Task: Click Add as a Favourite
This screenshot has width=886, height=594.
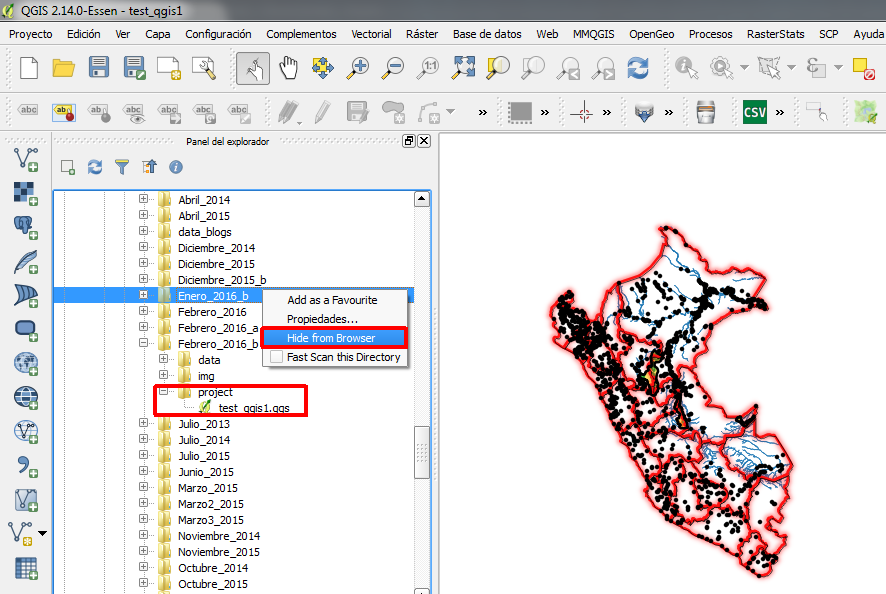Action: click(x=334, y=299)
